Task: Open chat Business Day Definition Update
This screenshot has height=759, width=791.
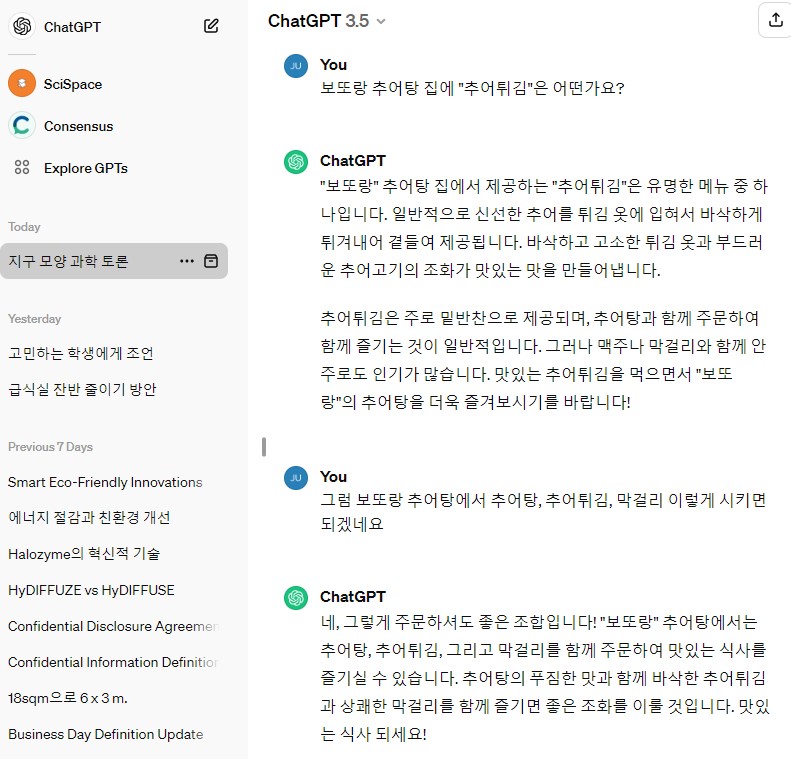Action: click(105, 734)
